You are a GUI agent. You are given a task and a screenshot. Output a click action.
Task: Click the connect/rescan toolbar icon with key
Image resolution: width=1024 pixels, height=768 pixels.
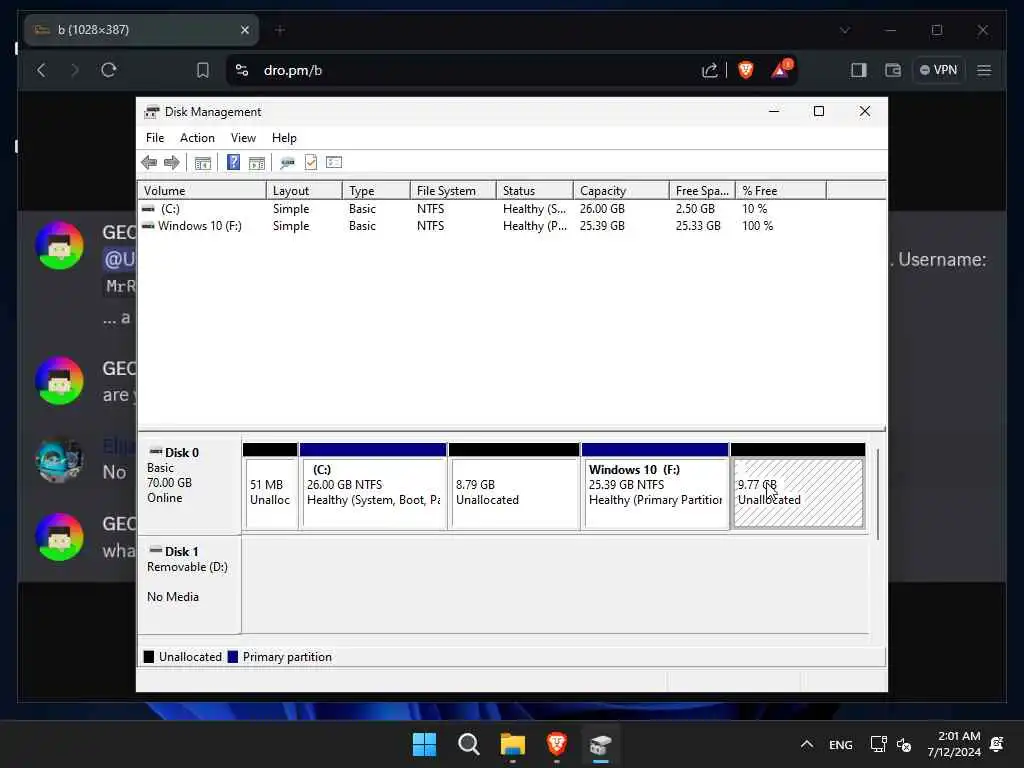(x=287, y=163)
